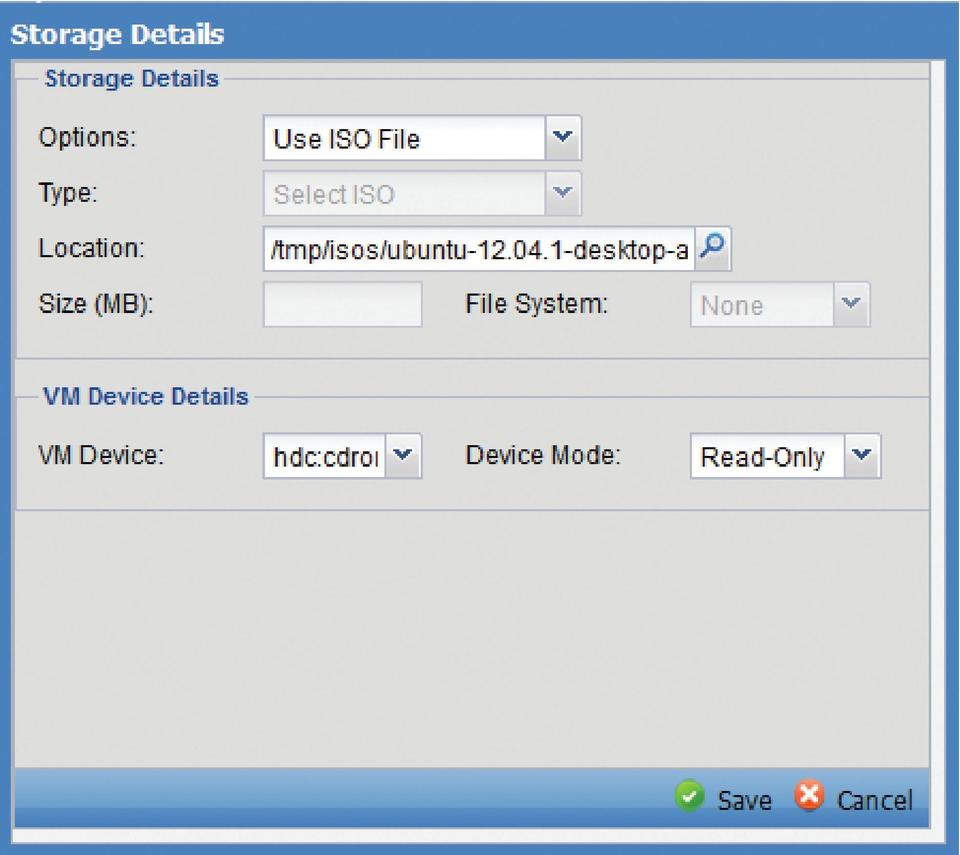The height and width of the screenshot is (855, 960).
Task: Focus the Size (MB) input box
Action: [342, 304]
